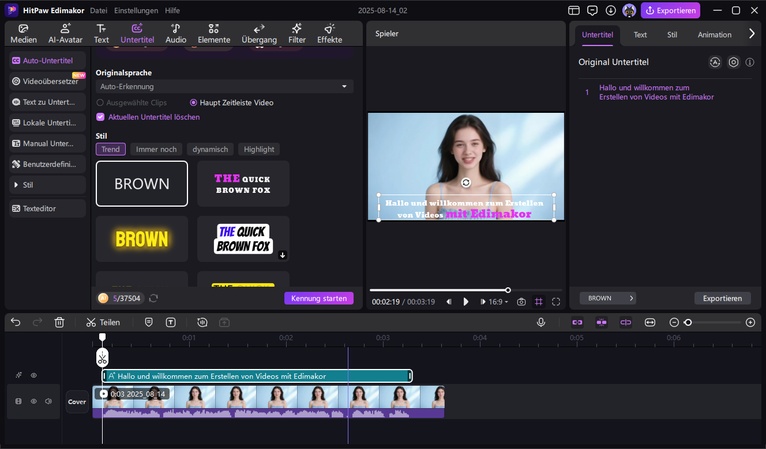Zoom in the timeline with plus icon
Screen dimensions: 766x449
tap(750, 322)
